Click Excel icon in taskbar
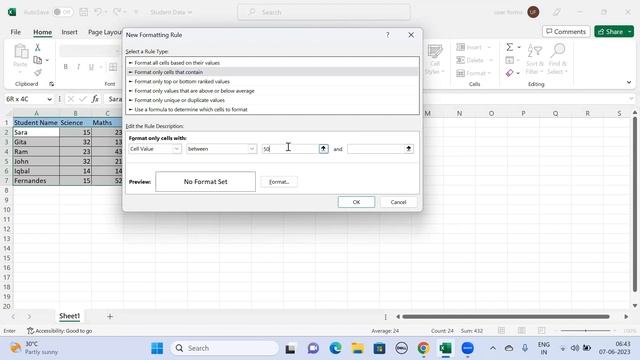Viewport: 640px width, 360px height. click(445, 348)
